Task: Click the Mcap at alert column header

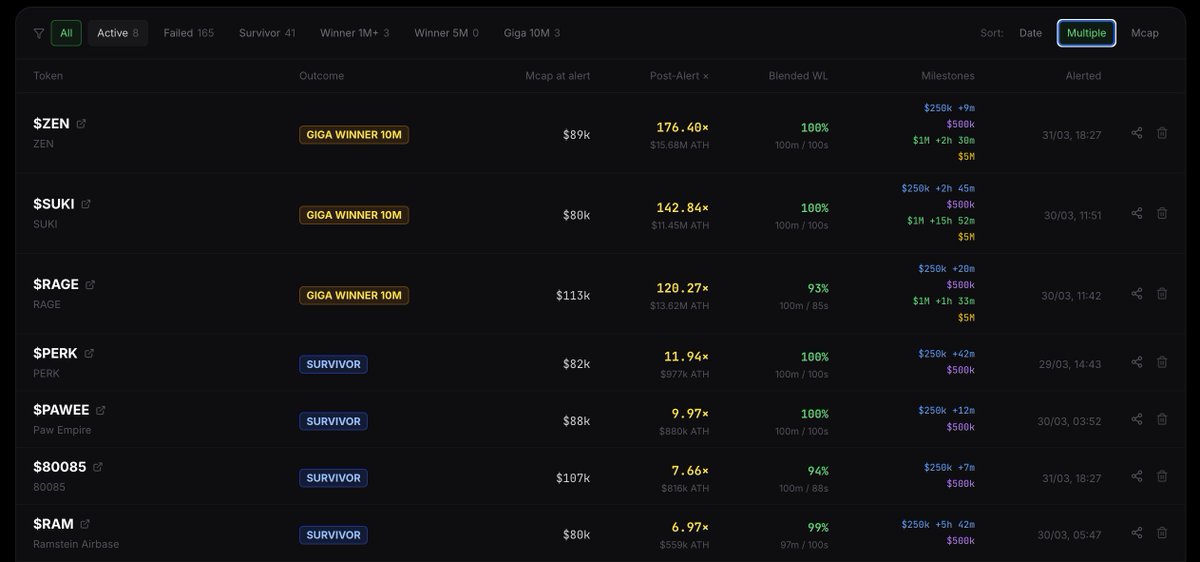Action: (x=558, y=76)
